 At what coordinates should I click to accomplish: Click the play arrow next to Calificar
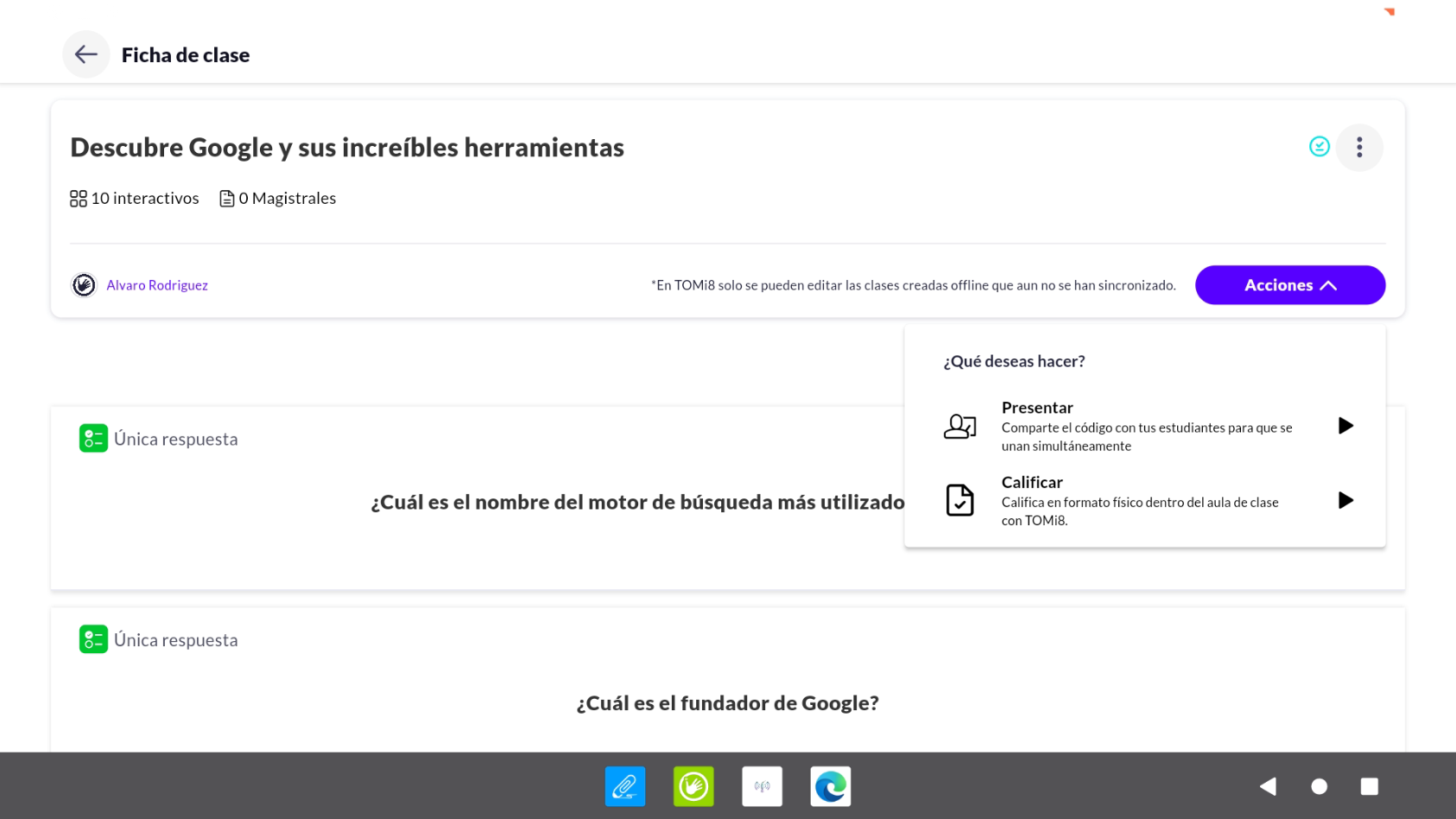pos(1345,501)
